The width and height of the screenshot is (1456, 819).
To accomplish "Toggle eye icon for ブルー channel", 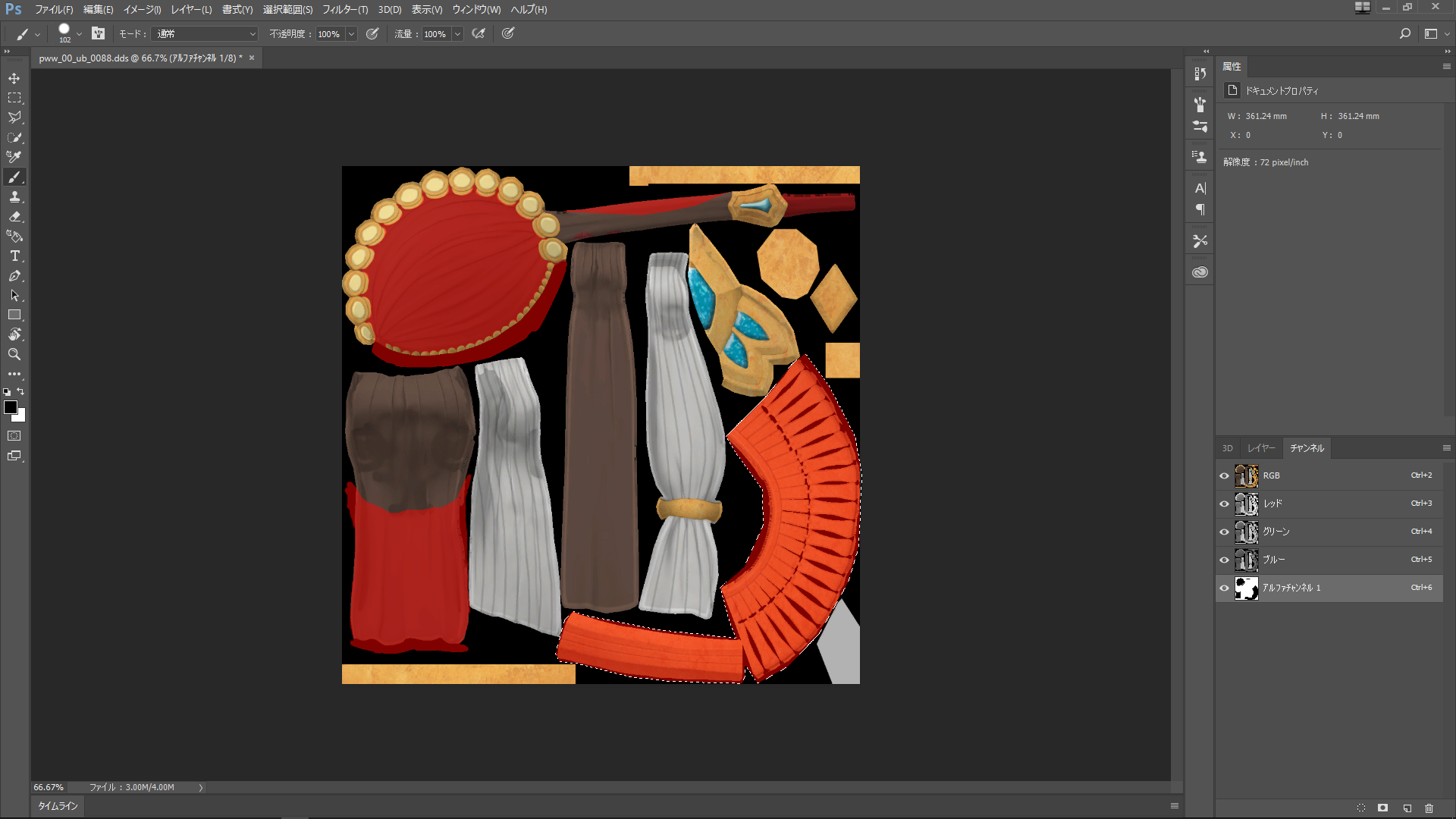I will click(1224, 560).
